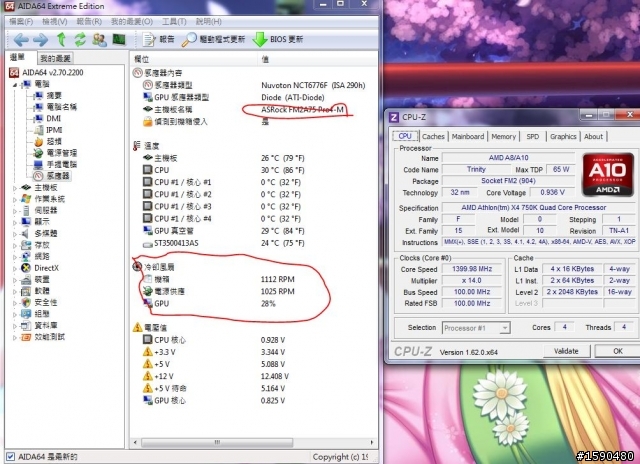Click the horizontal scrollbar in the sensor list
Screen dimensions: 640x464
point(217,442)
